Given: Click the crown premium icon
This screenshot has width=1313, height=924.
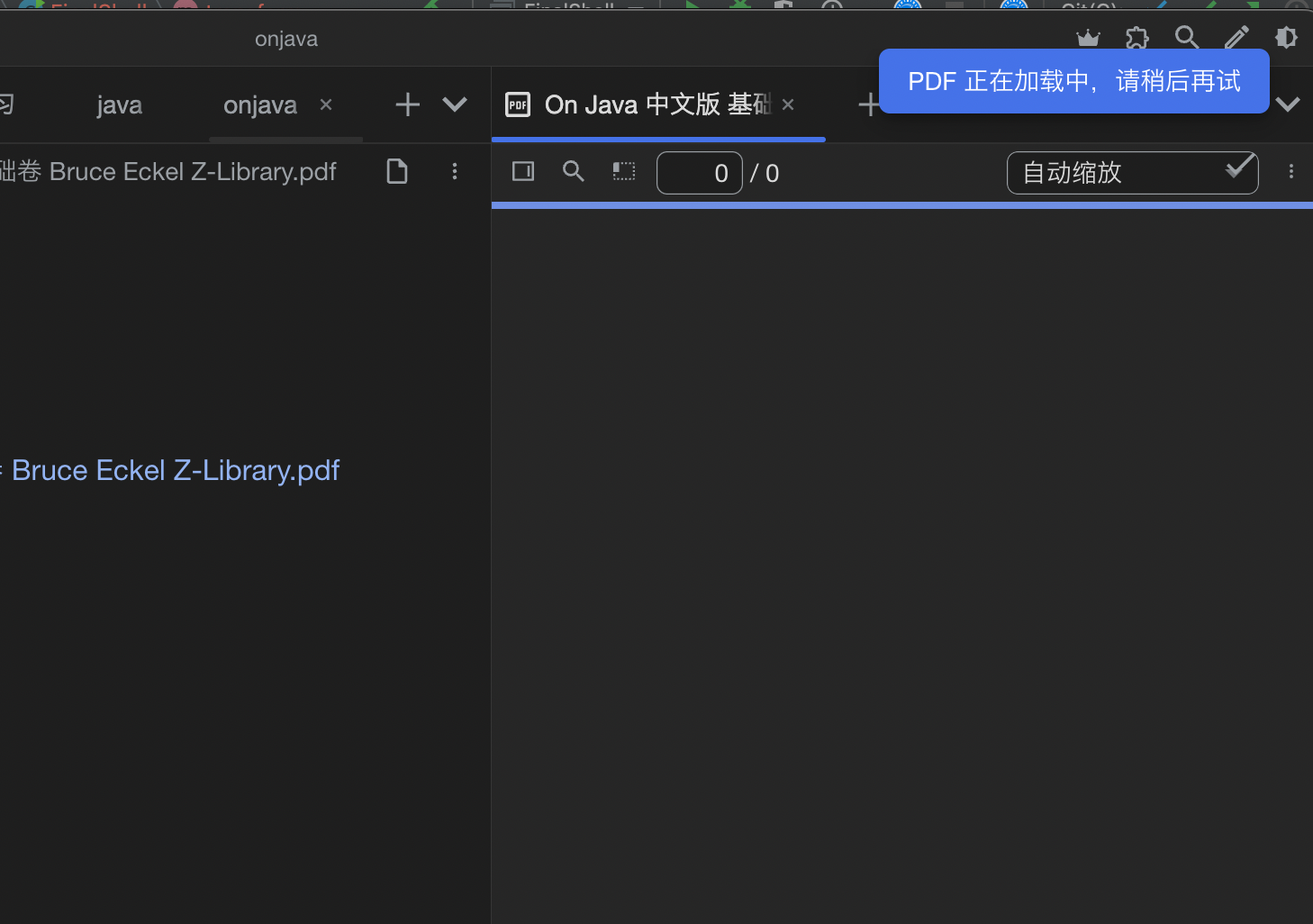Looking at the screenshot, I should 1088,38.
